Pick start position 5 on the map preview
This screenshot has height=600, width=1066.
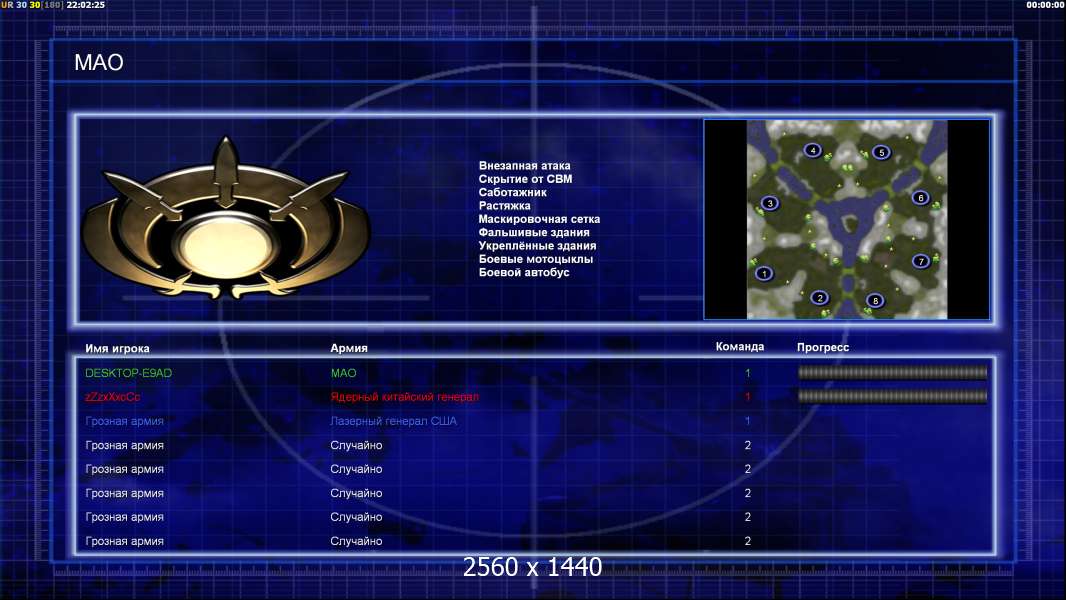pyautogui.click(x=881, y=152)
